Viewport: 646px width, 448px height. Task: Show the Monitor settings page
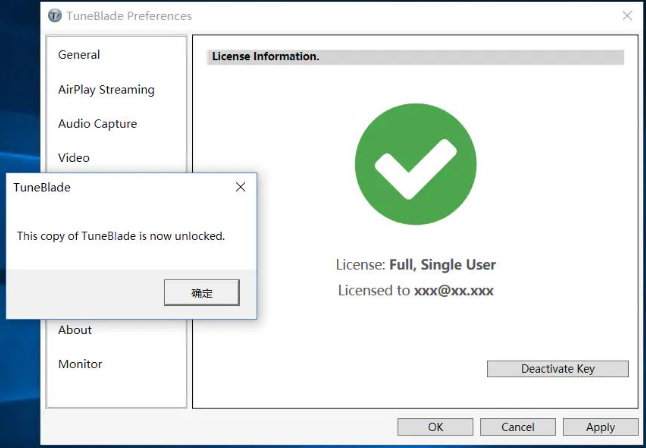coord(80,364)
